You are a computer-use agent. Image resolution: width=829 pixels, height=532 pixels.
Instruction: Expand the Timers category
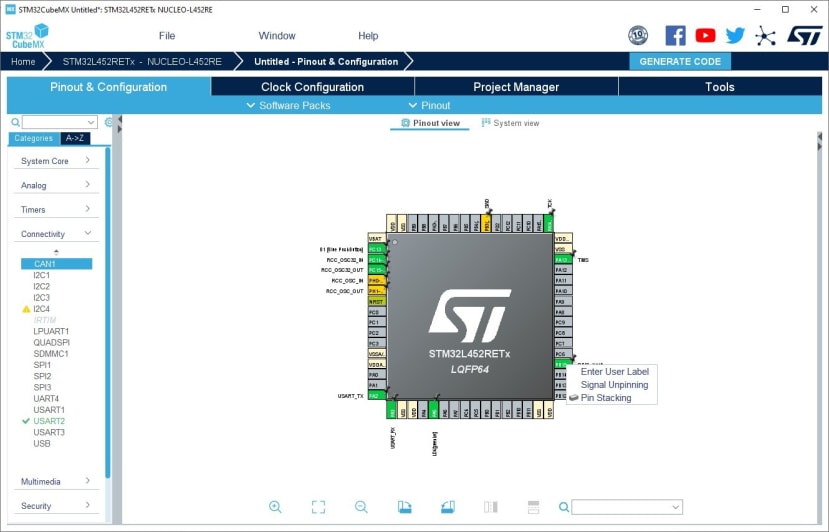56,209
